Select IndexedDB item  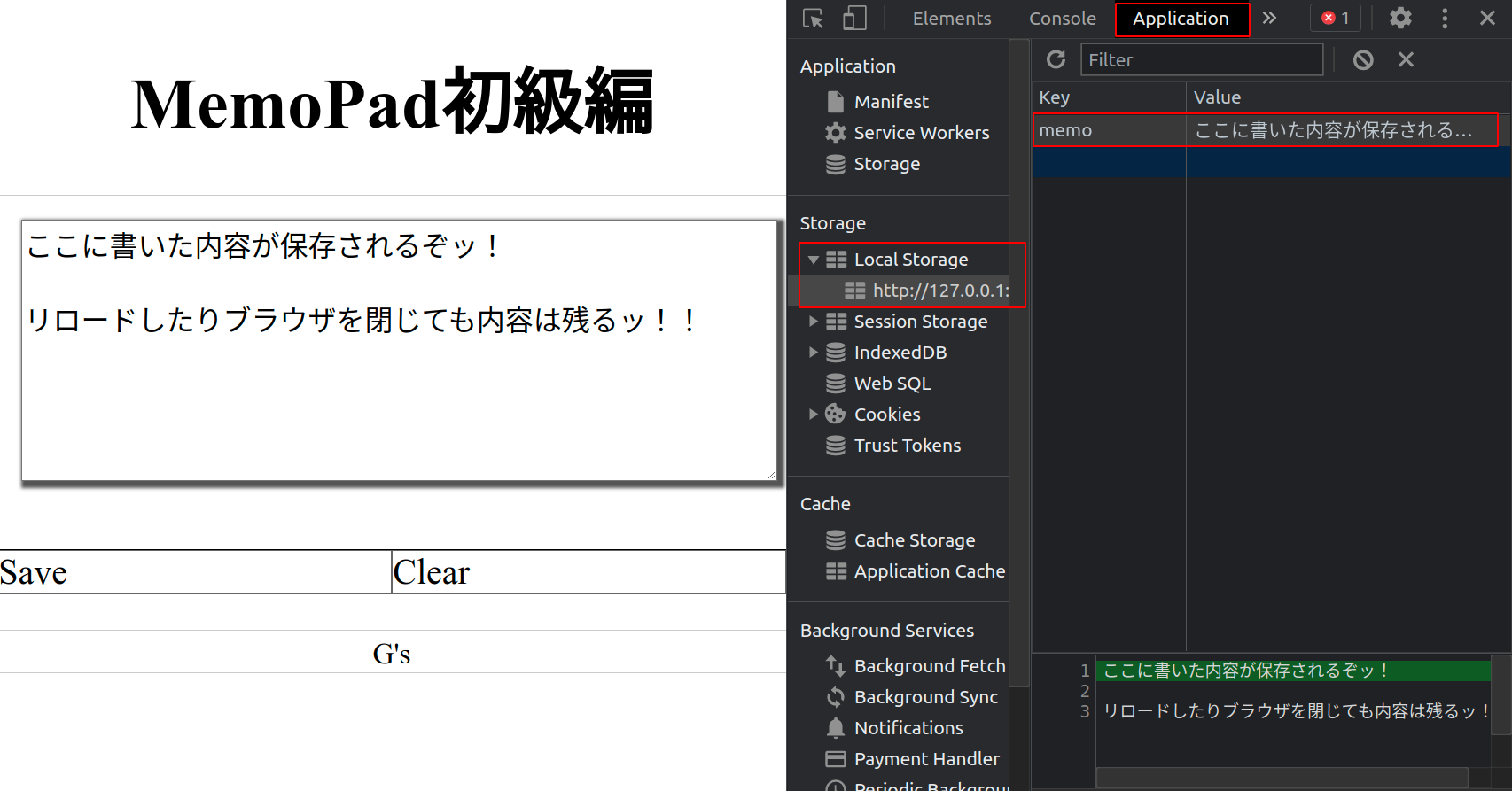[x=900, y=353]
